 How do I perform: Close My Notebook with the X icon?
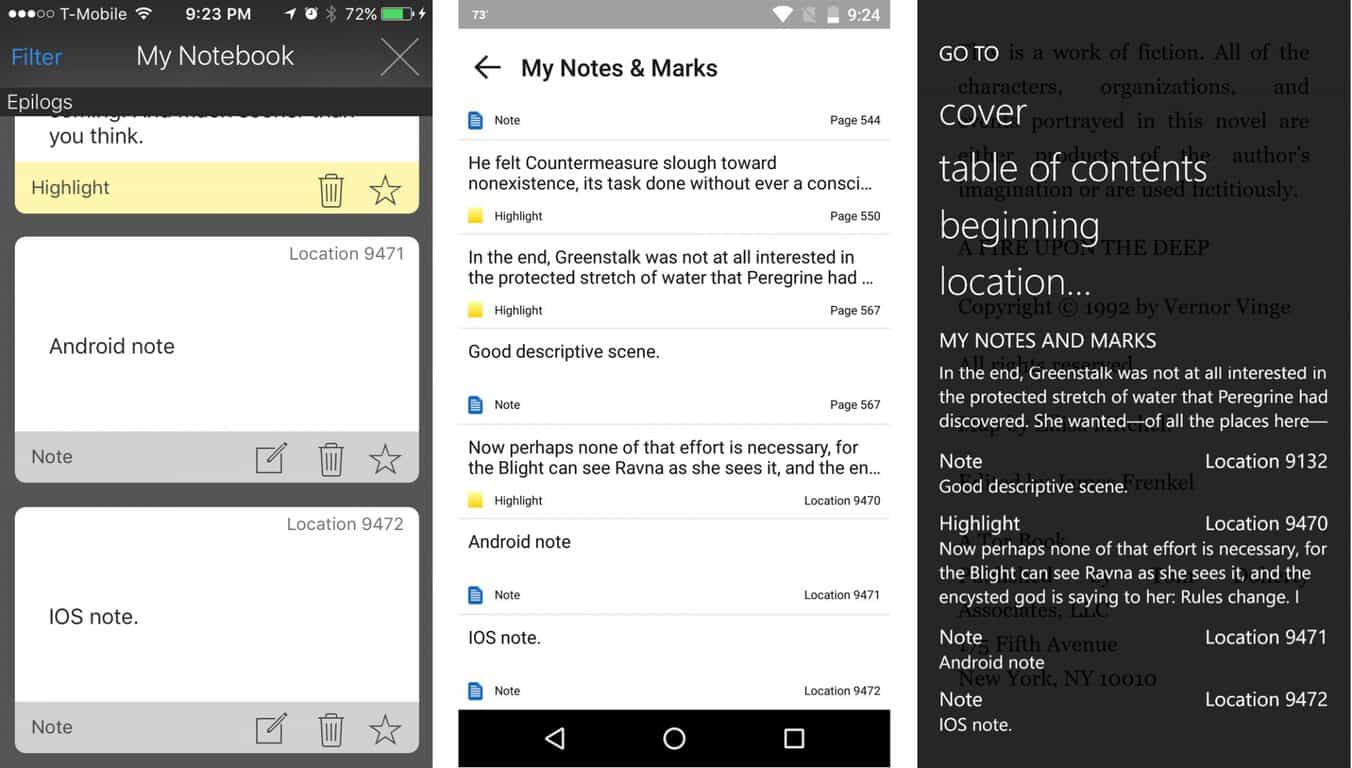pos(400,57)
